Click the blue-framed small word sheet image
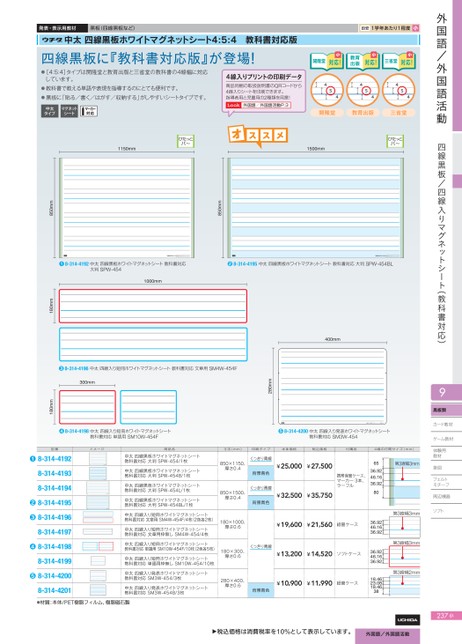Screen dimensions: 462x644 (x=148, y=407)
